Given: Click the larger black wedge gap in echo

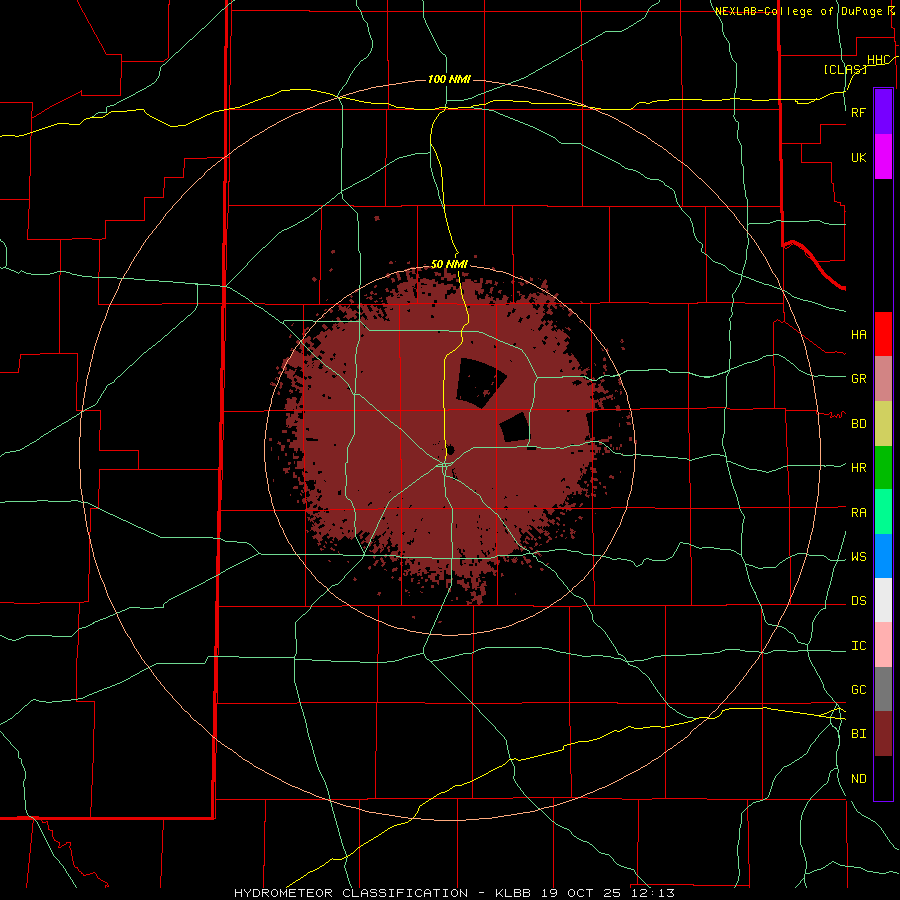Looking at the screenshot, I should [479, 382].
